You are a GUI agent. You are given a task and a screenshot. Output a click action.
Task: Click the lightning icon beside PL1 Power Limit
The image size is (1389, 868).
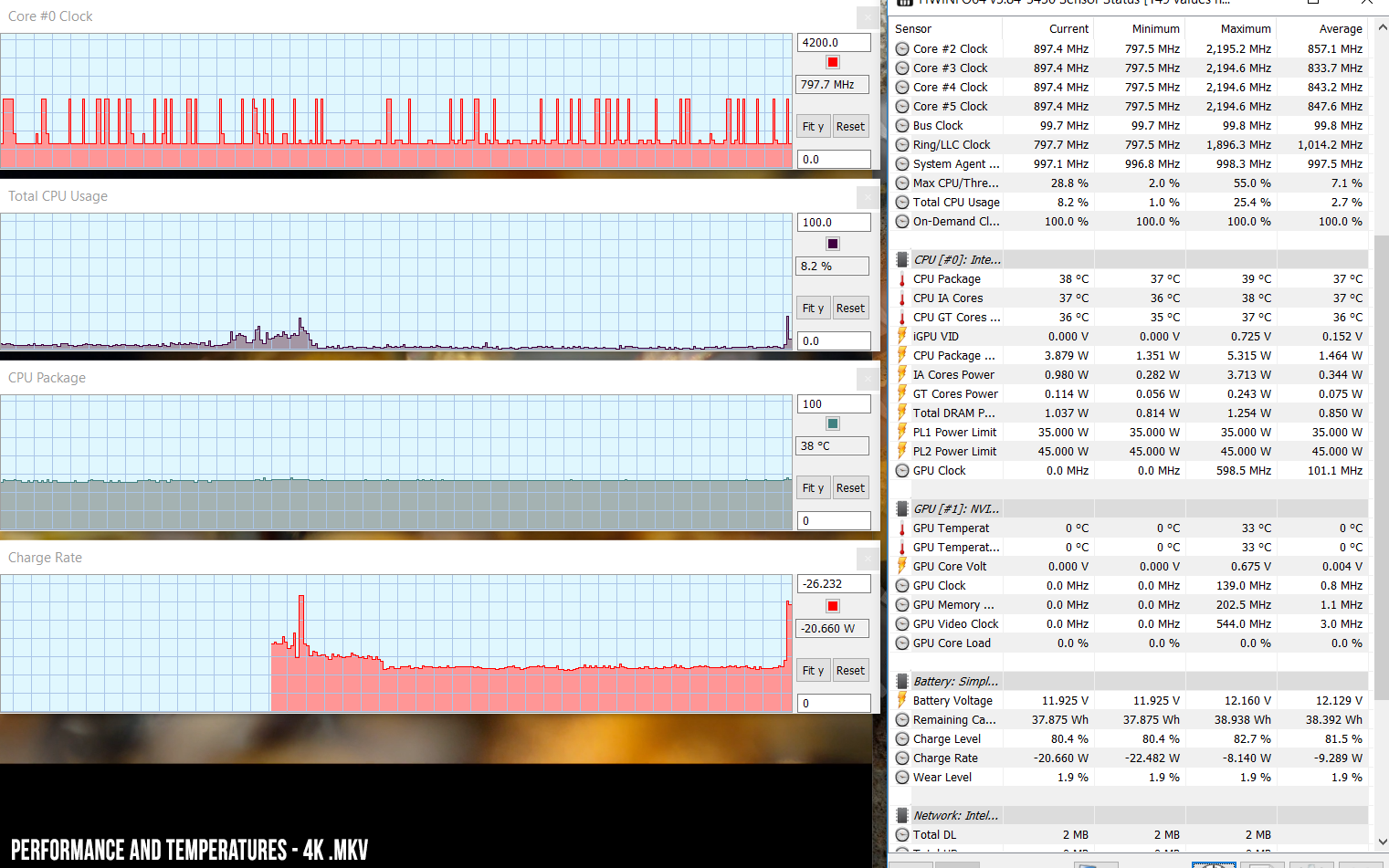902,433
